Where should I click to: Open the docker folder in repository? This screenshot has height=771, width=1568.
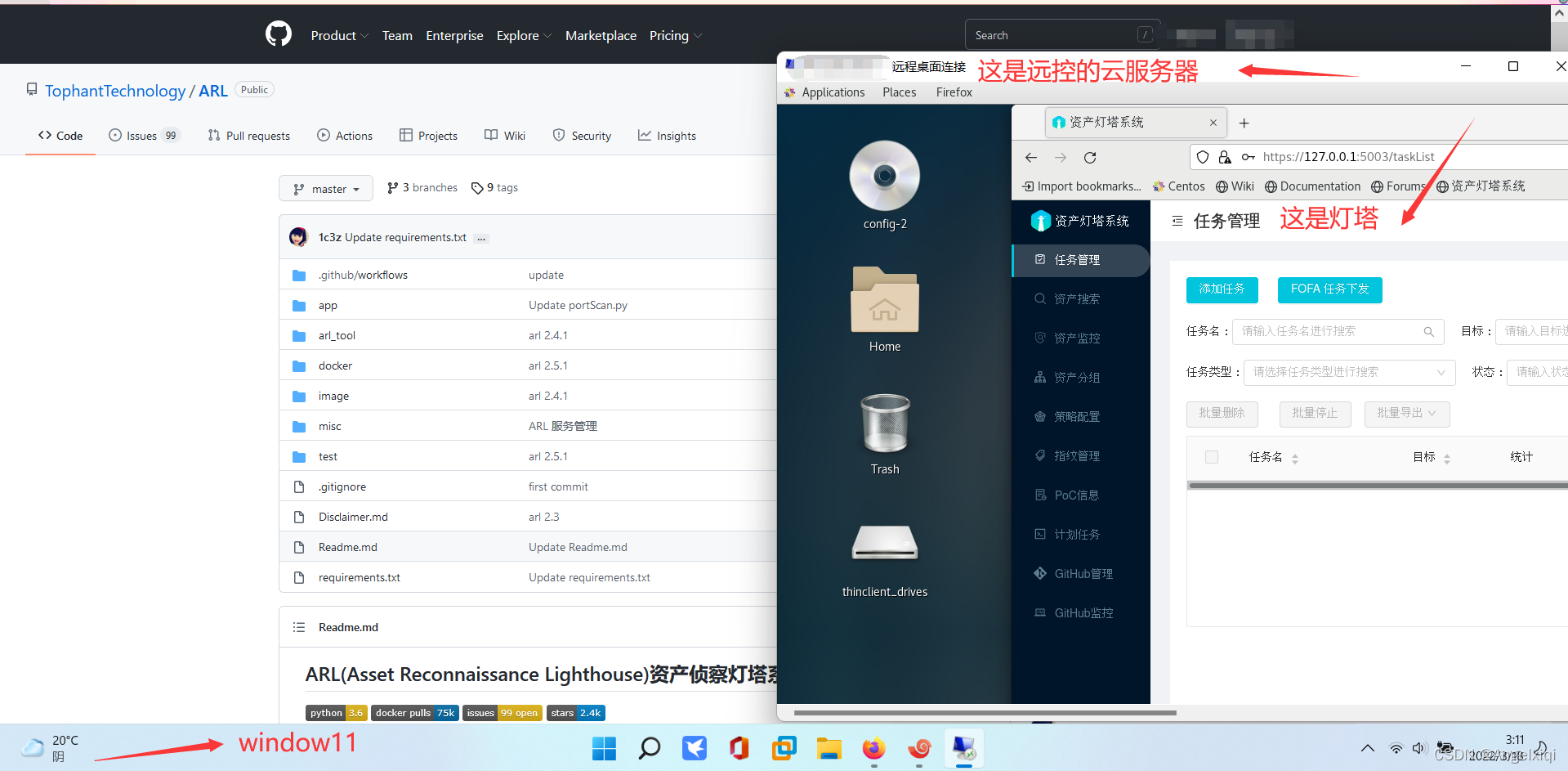tap(336, 365)
